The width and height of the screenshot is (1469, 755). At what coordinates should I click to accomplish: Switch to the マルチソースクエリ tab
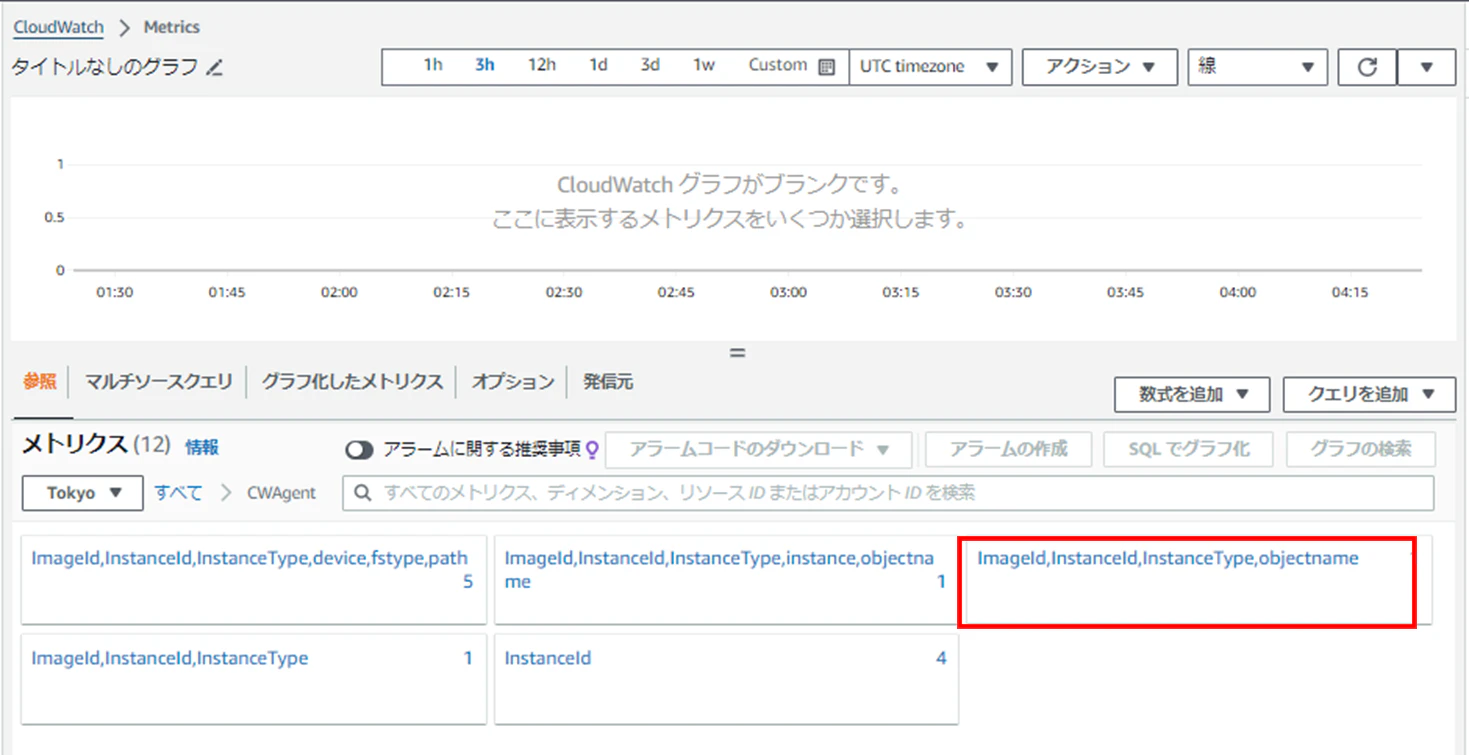(x=158, y=382)
